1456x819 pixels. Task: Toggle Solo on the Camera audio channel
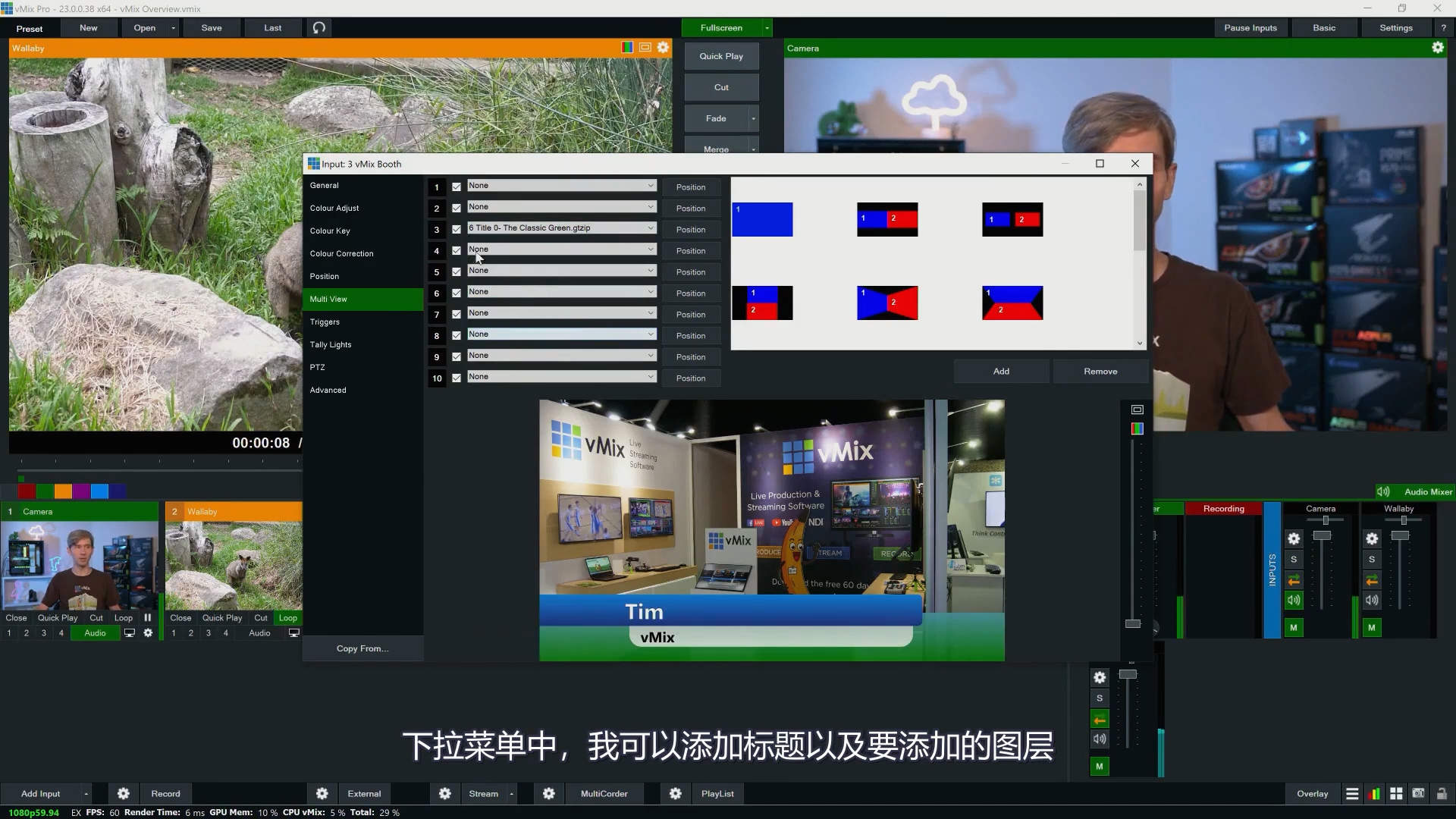pos(1294,559)
